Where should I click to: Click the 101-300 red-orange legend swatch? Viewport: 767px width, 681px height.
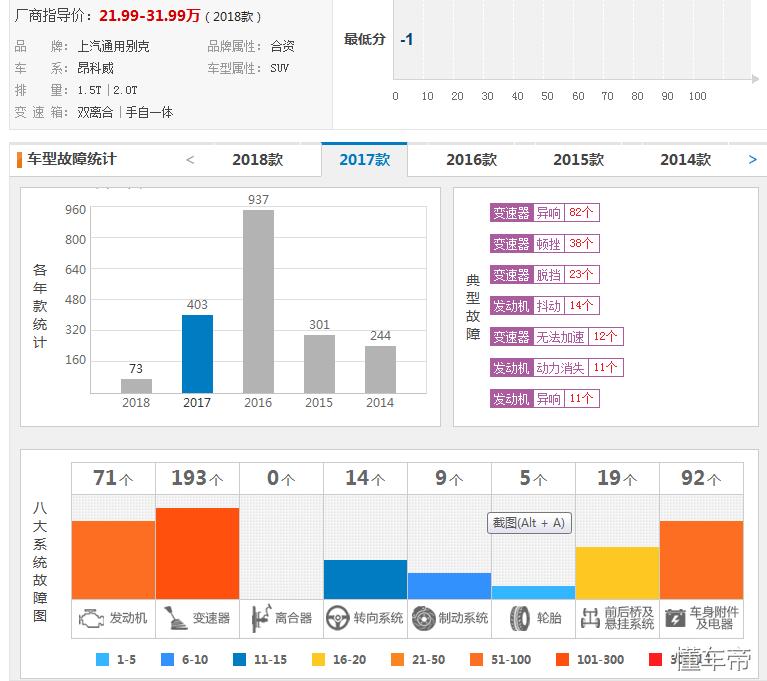coord(563,659)
